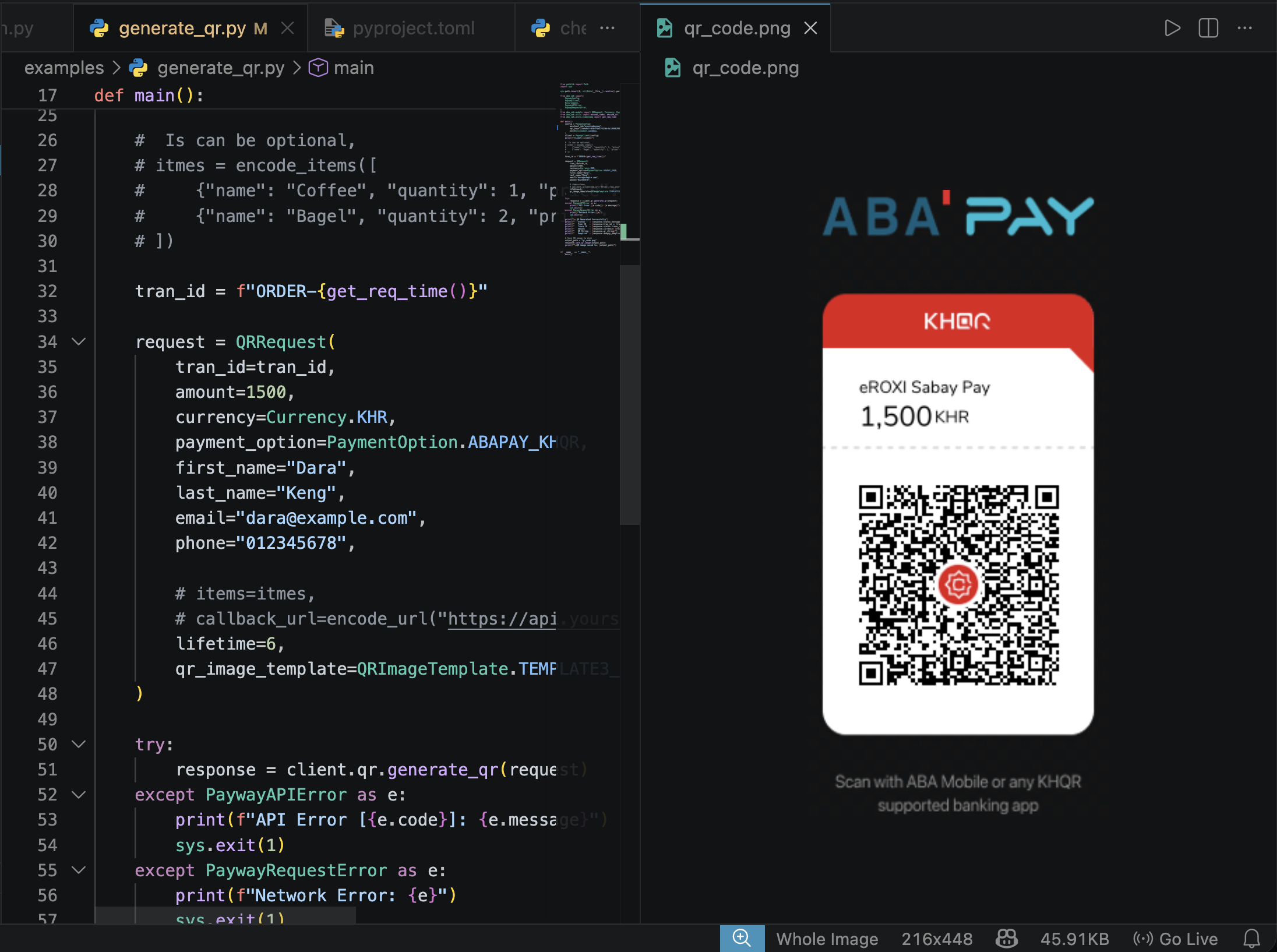Open more actions menu in right editor group
1277x952 pixels.
[1245, 28]
